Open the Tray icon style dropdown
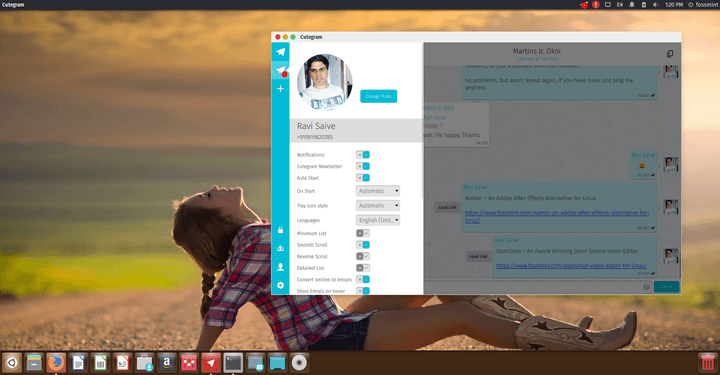The height and width of the screenshot is (375, 720). (x=378, y=205)
